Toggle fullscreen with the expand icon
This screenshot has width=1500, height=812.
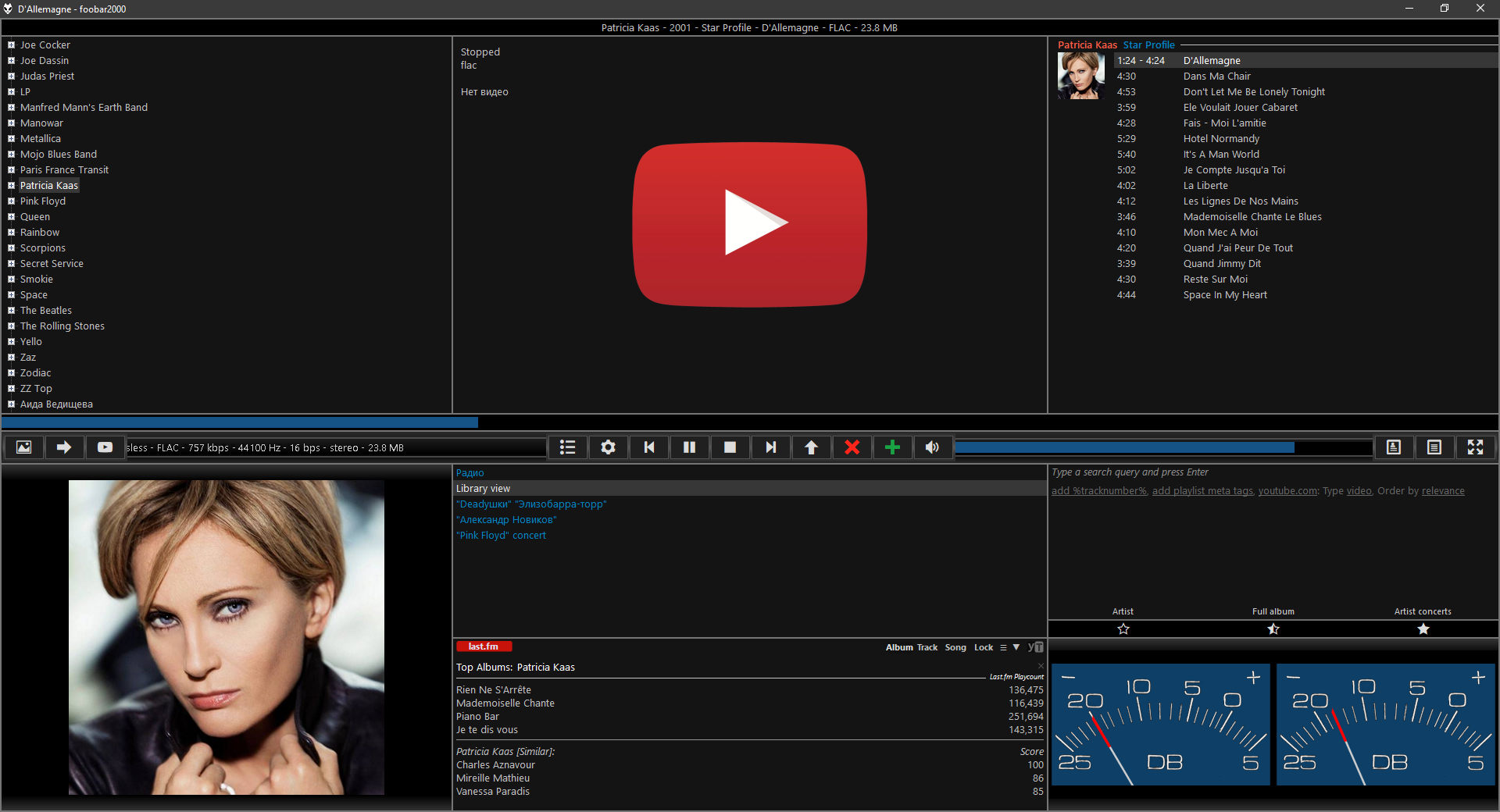pos(1474,447)
